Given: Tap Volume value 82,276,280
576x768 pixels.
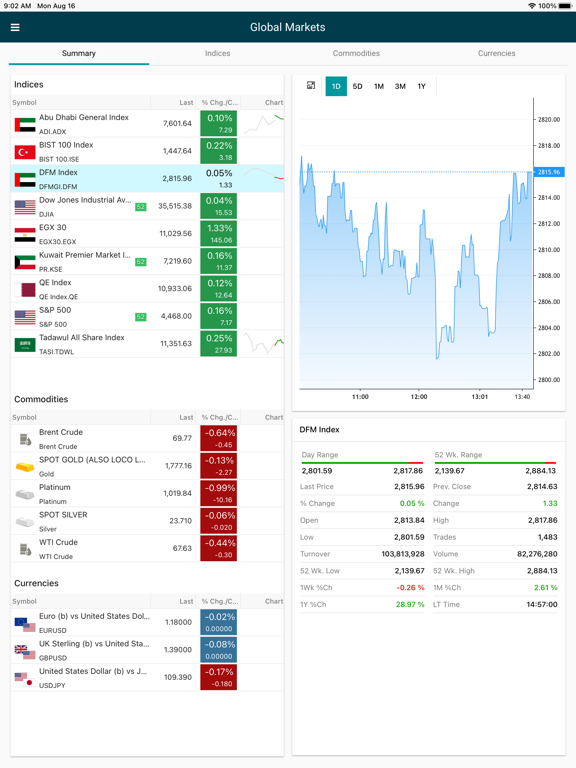Looking at the screenshot, I should pyautogui.click(x=537, y=554).
